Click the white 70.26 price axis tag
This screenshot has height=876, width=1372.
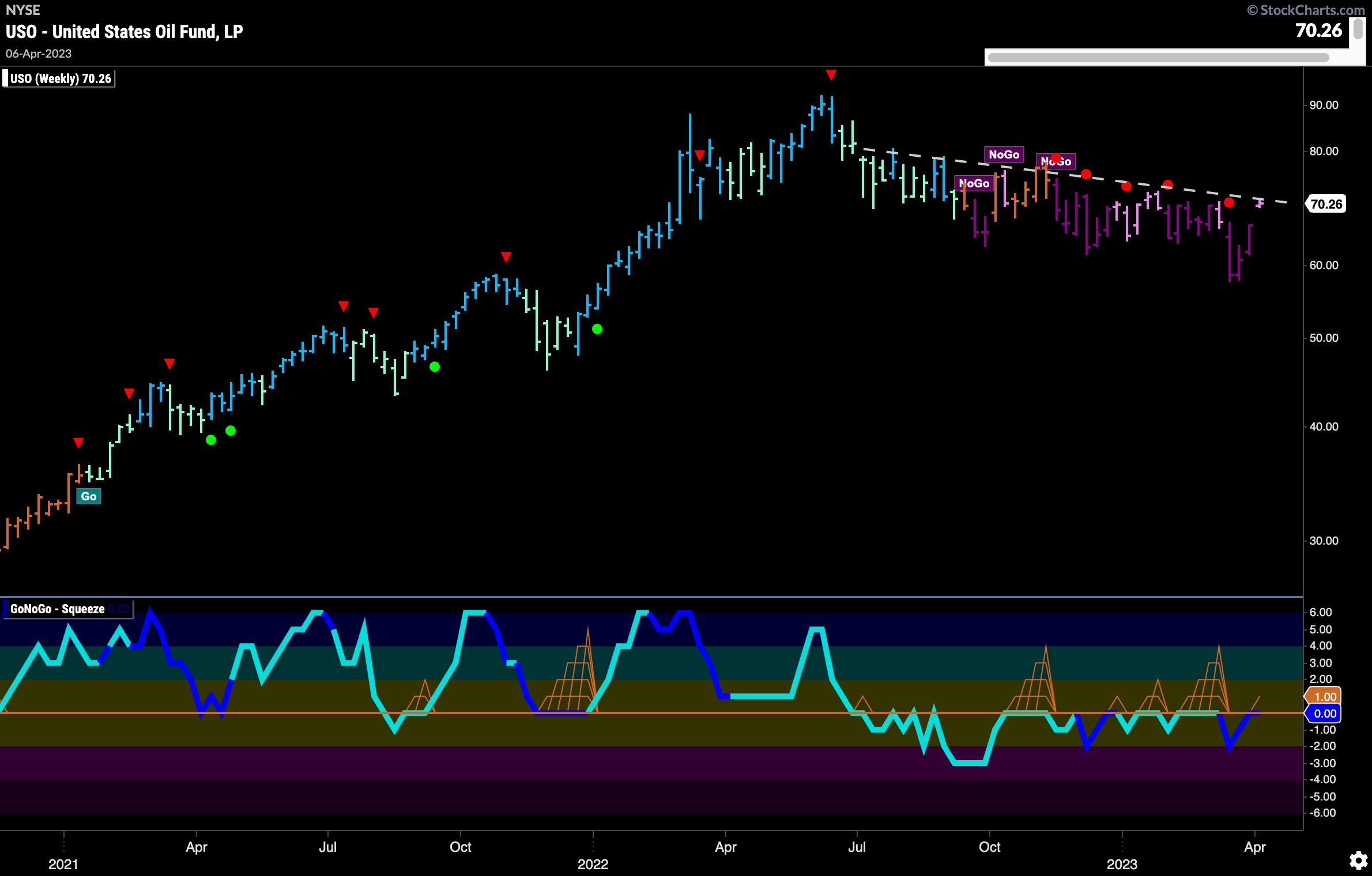point(1326,204)
